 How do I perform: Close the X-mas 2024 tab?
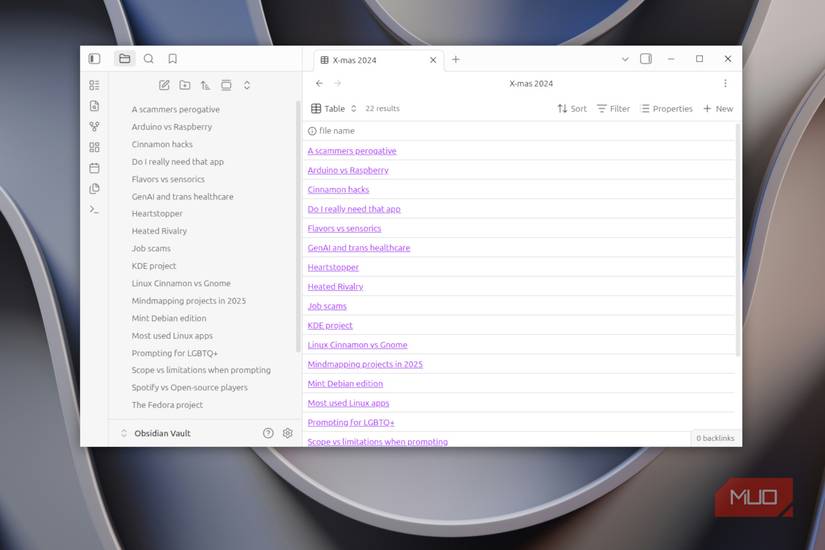[433, 60]
